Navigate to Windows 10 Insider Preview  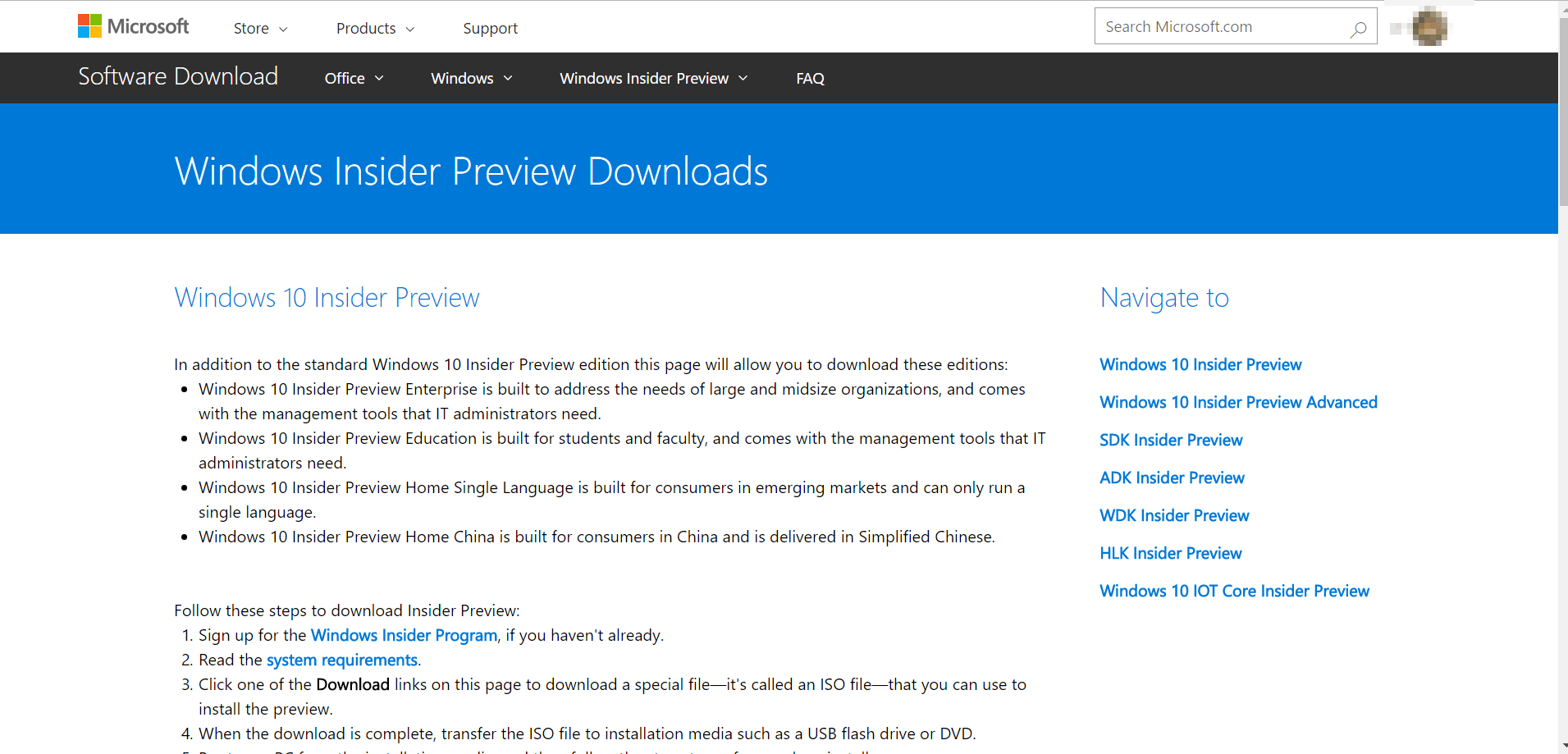tap(1200, 365)
